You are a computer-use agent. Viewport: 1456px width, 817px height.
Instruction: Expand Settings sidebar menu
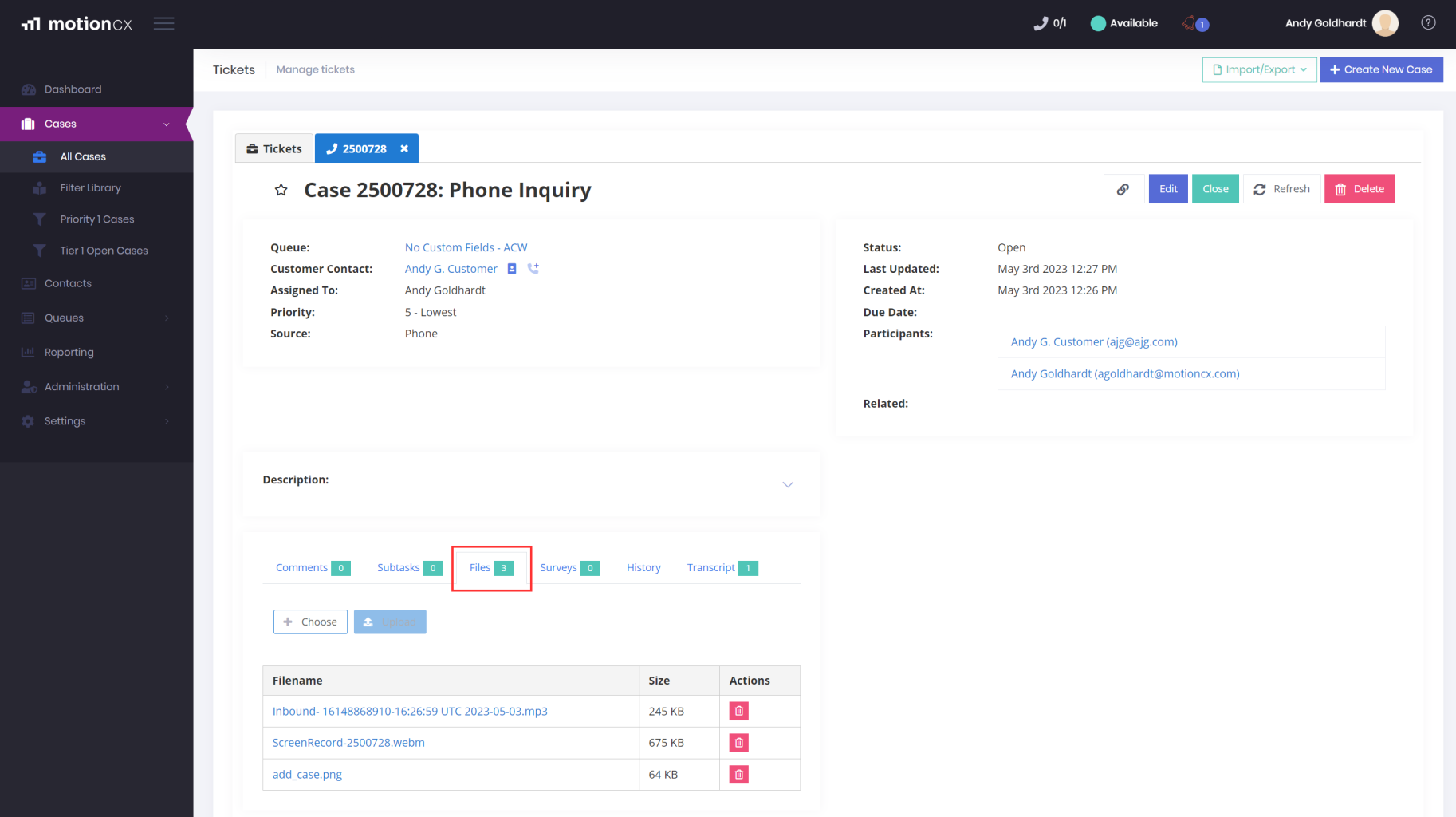pos(96,421)
